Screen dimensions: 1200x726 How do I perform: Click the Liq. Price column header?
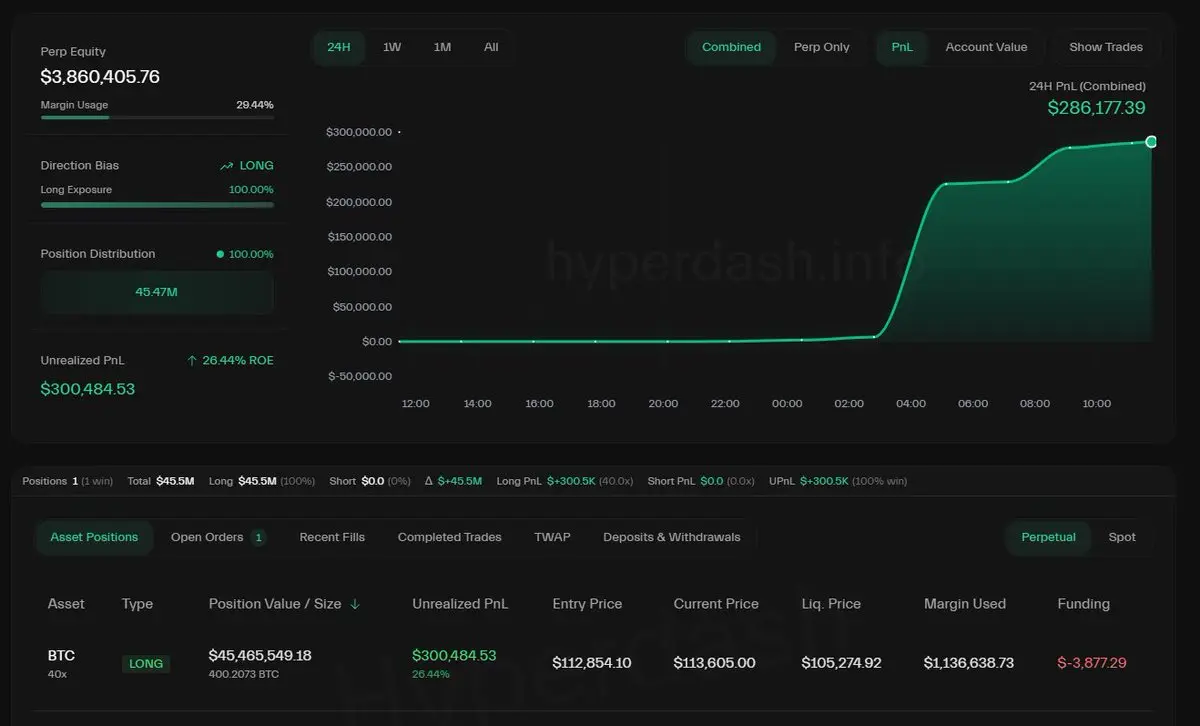(831, 604)
